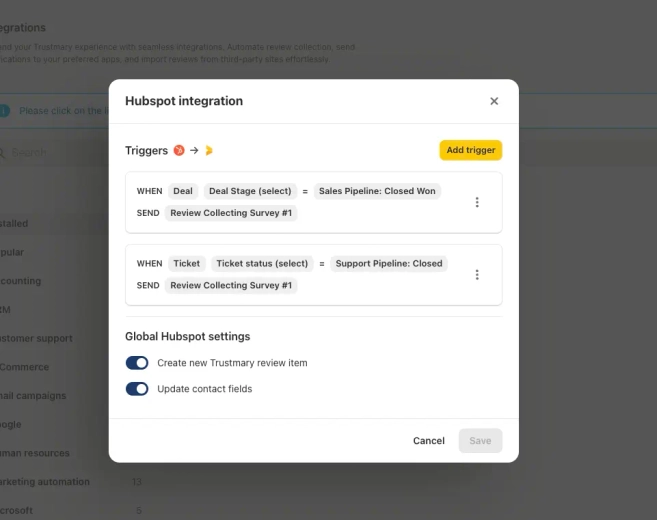Click the Triggers heading text
This screenshot has height=520, width=657.
146,150
